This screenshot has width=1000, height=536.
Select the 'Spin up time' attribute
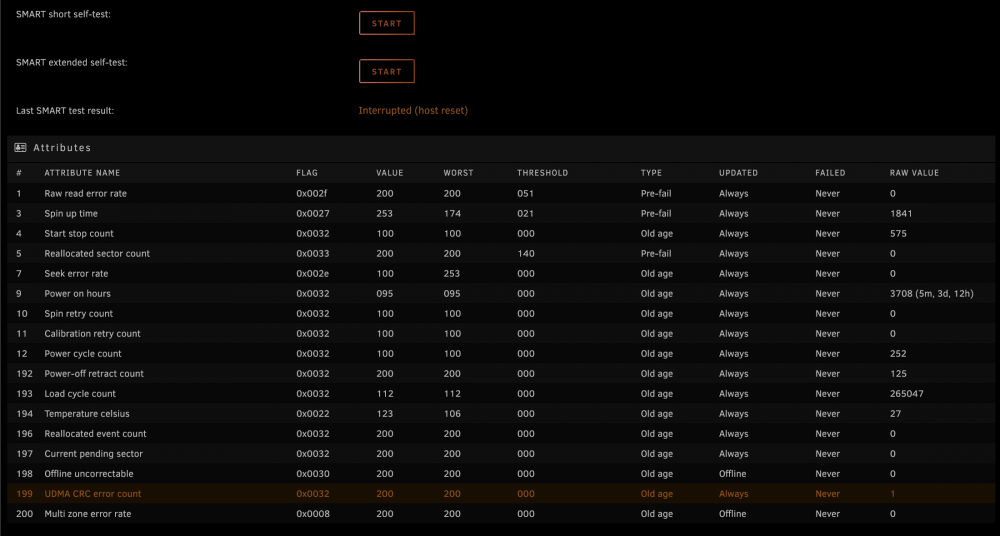[71, 213]
